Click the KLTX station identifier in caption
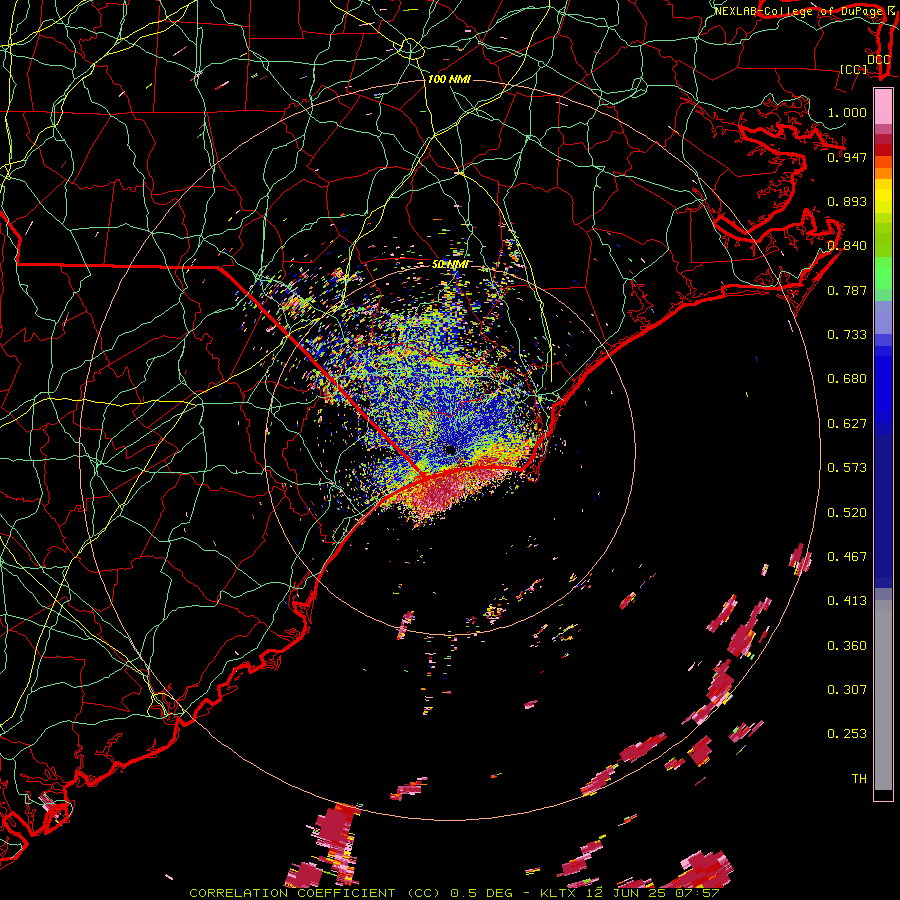The width and height of the screenshot is (900, 900). (x=559, y=893)
